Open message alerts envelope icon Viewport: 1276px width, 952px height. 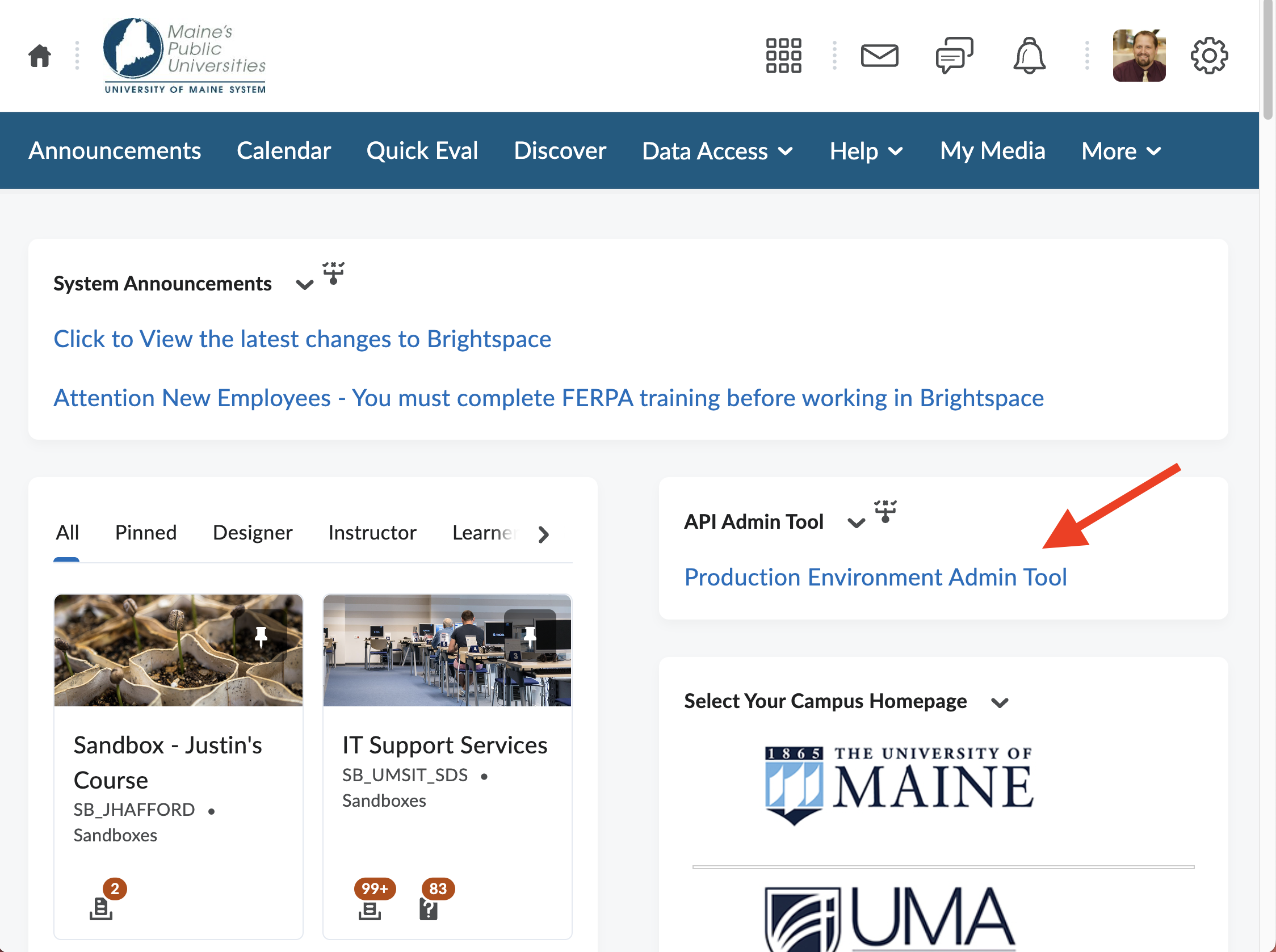pos(879,56)
